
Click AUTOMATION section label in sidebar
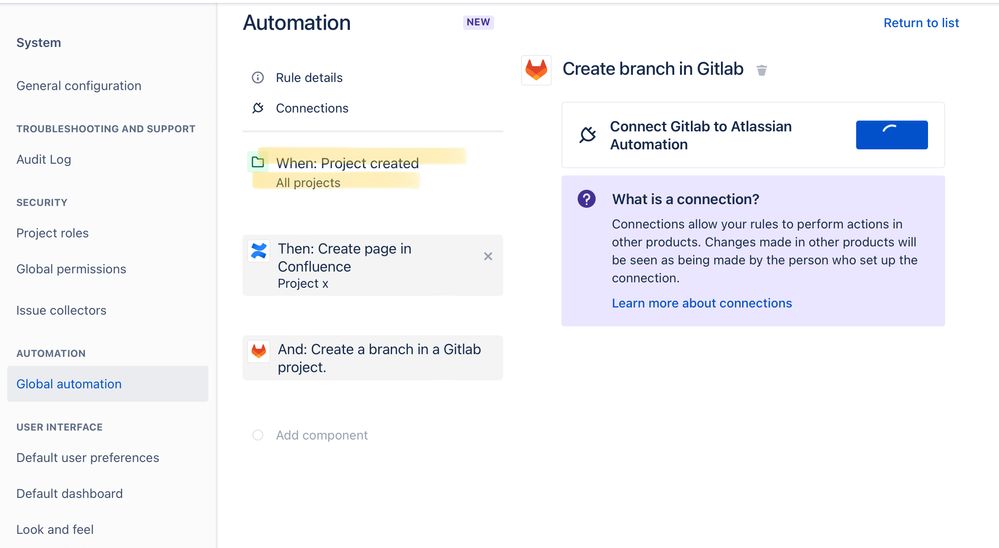[51, 354]
